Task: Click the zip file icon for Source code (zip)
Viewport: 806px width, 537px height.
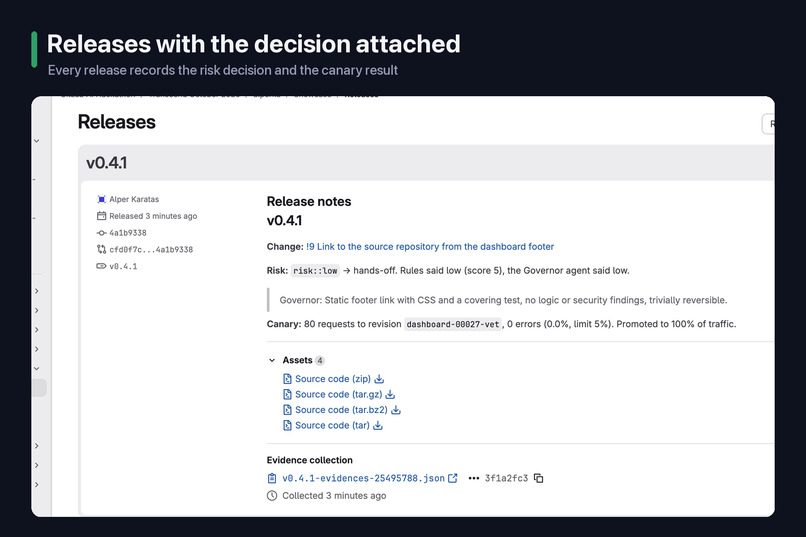Action: pos(287,379)
